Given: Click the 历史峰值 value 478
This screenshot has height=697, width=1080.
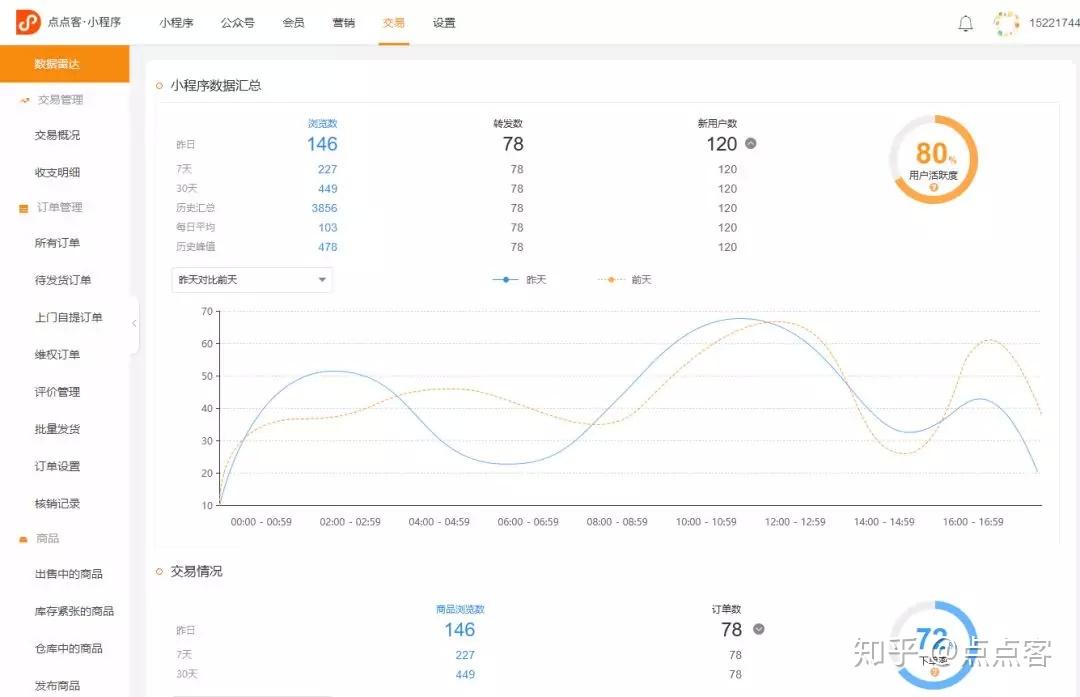Looking at the screenshot, I should coord(327,247).
